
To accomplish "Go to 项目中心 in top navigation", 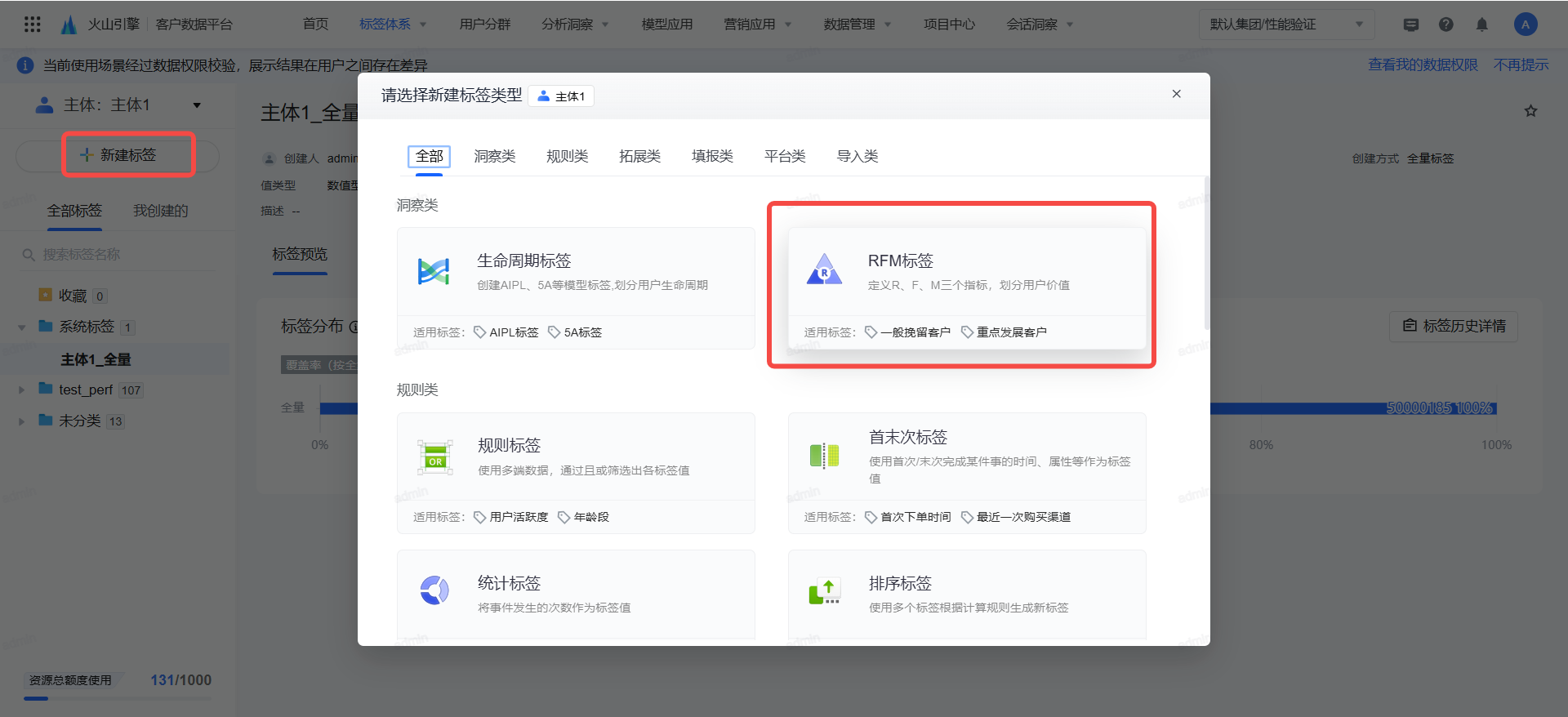I will (x=949, y=24).
